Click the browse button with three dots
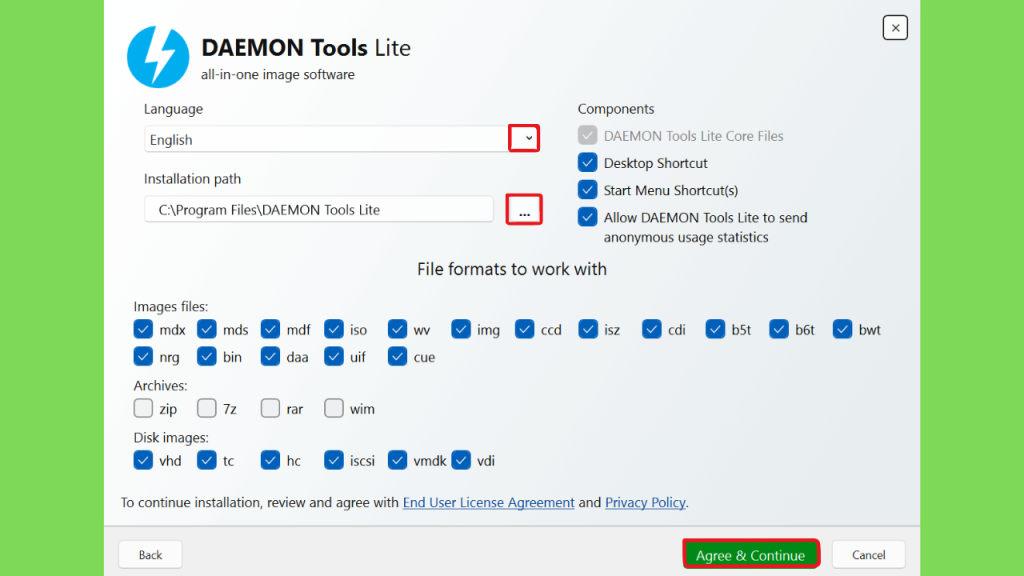1024x576 pixels. [524, 210]
